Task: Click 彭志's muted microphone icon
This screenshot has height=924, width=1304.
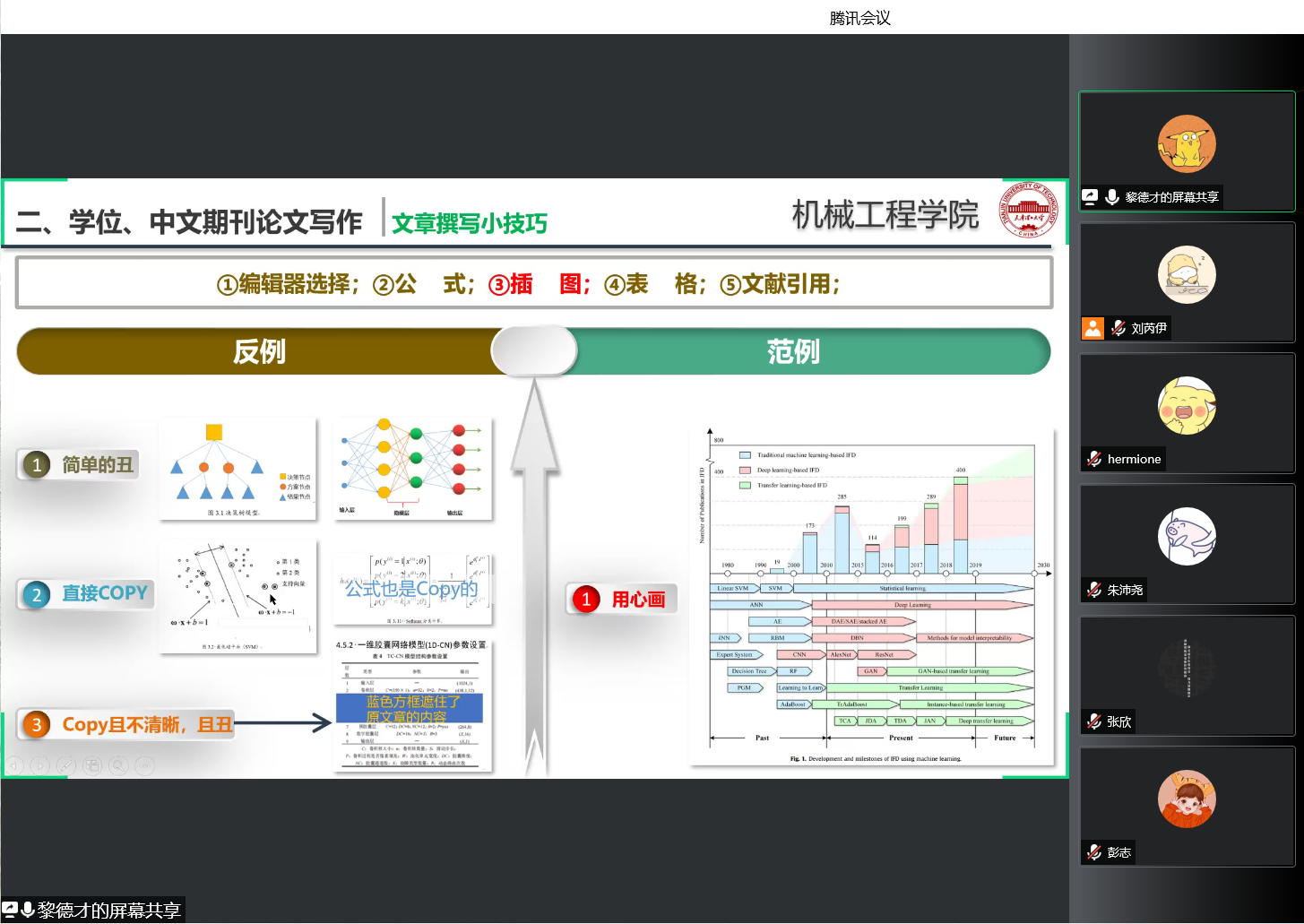Action: tap(1094, 852)
